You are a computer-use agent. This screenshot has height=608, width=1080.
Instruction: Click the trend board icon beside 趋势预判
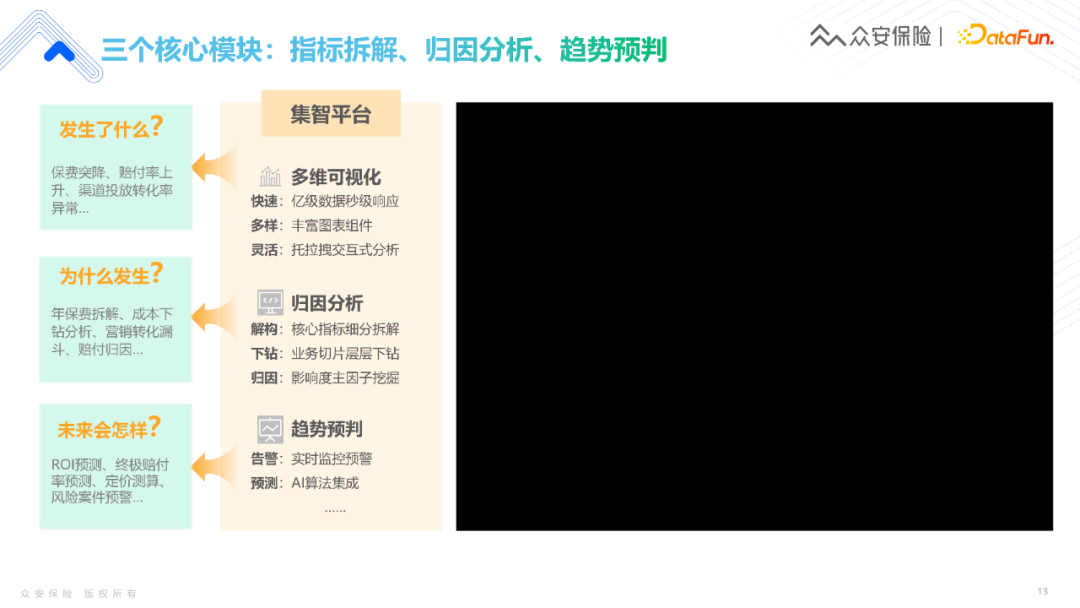(270, 429)
